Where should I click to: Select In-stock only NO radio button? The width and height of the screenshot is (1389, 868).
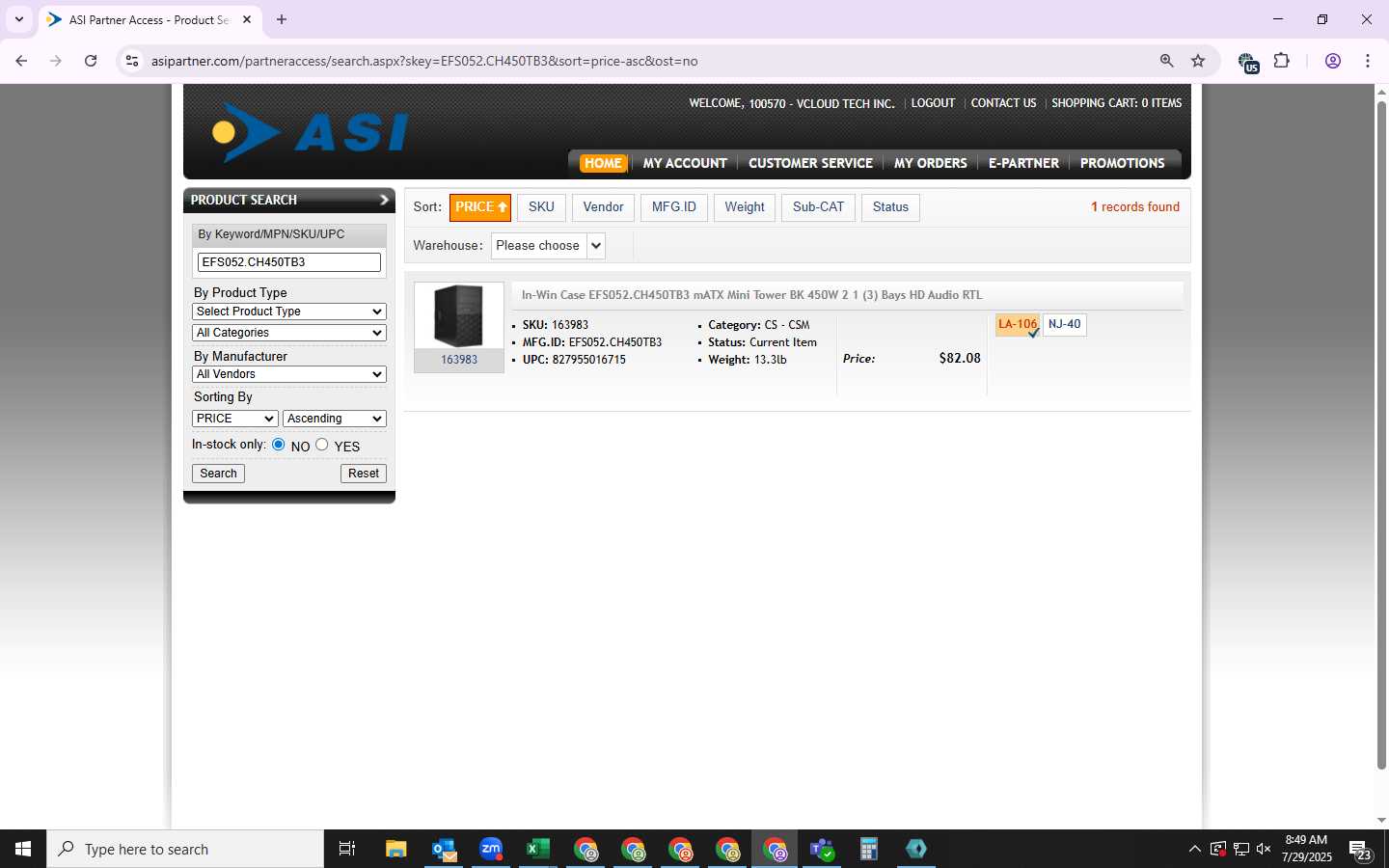(x=279, y=445)
